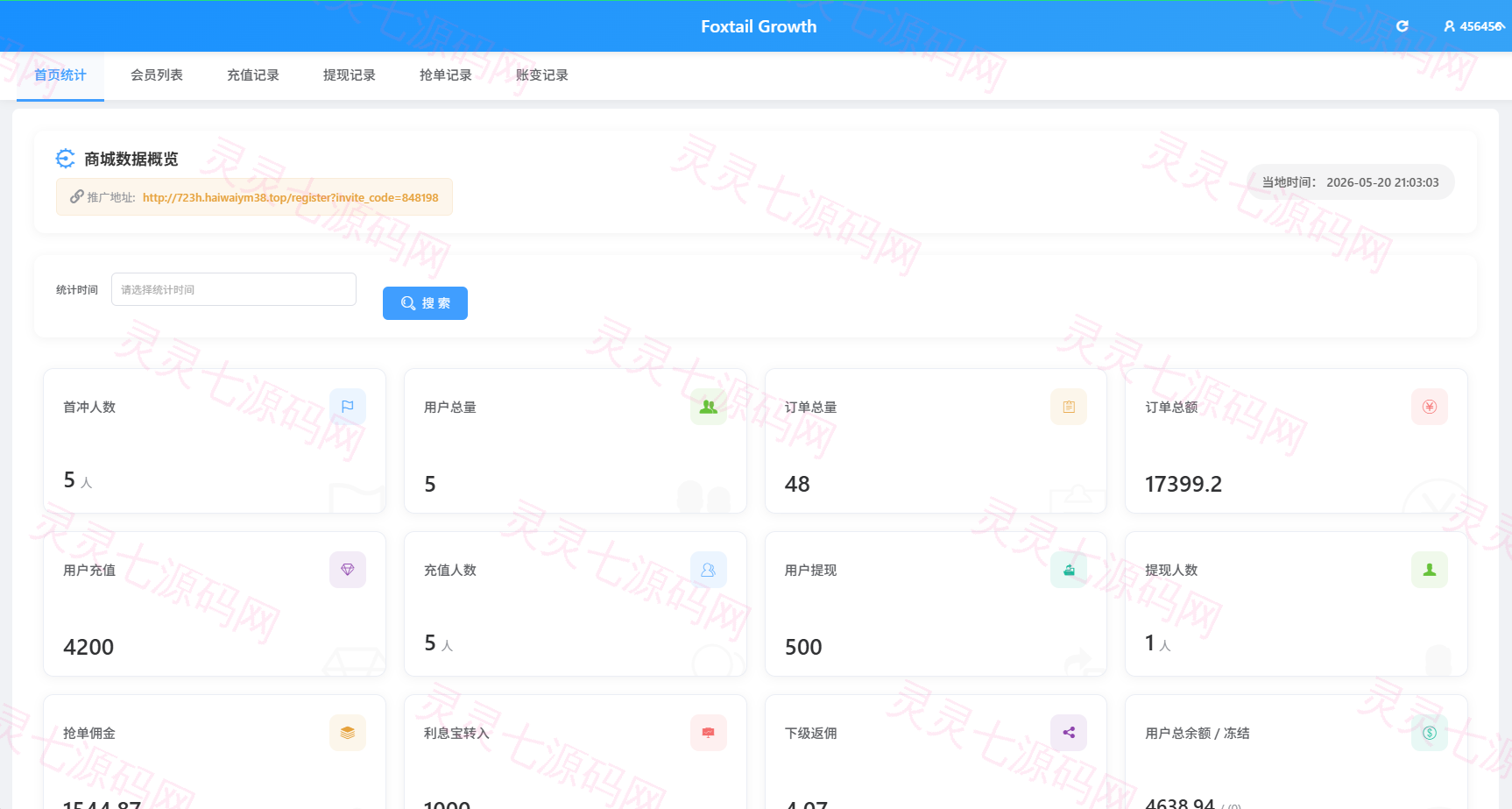
Task: Click the green users icon on 用户总量 card
Action: [709, 407]
